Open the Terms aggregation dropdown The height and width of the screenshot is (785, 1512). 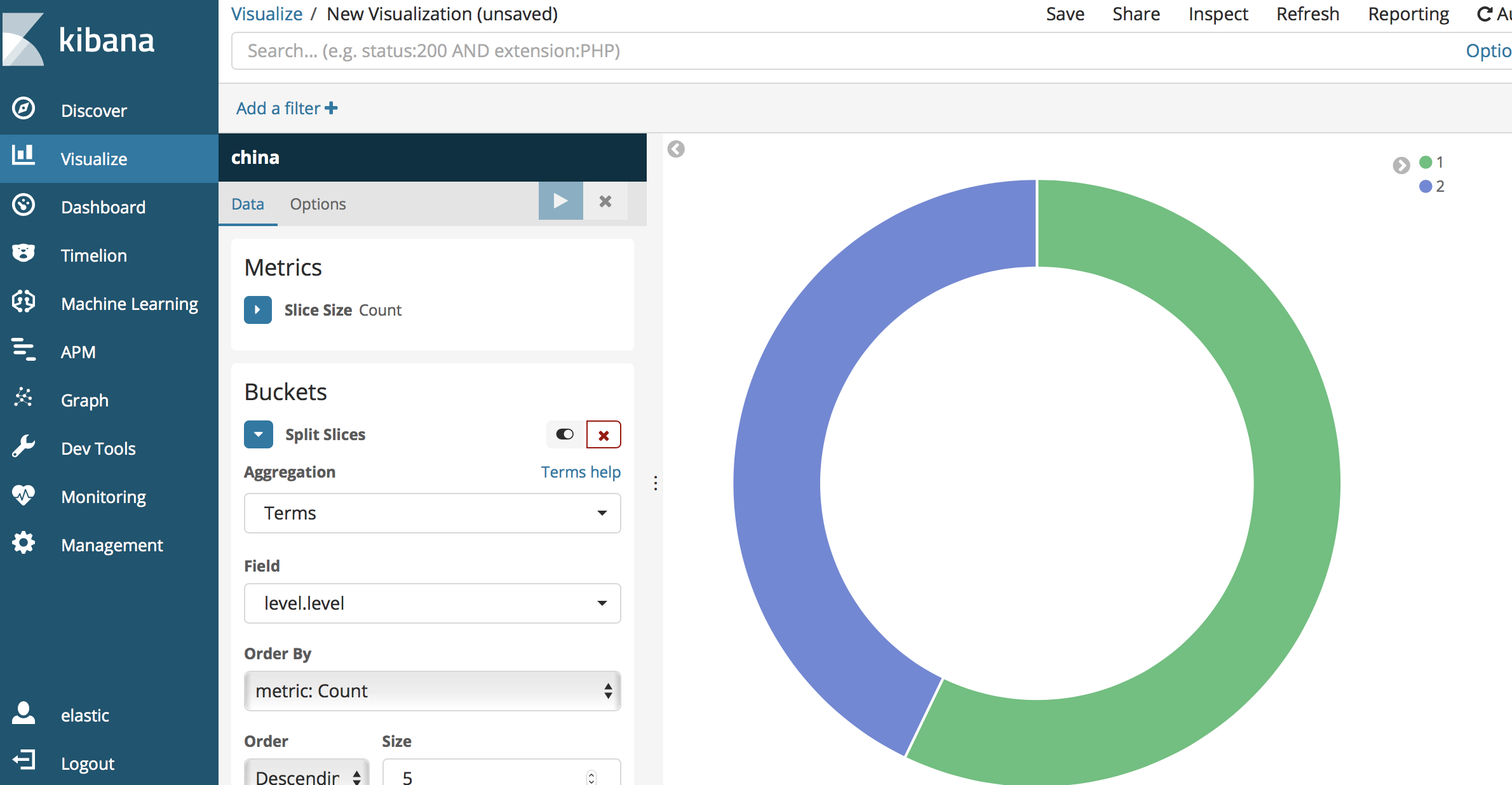432,513
